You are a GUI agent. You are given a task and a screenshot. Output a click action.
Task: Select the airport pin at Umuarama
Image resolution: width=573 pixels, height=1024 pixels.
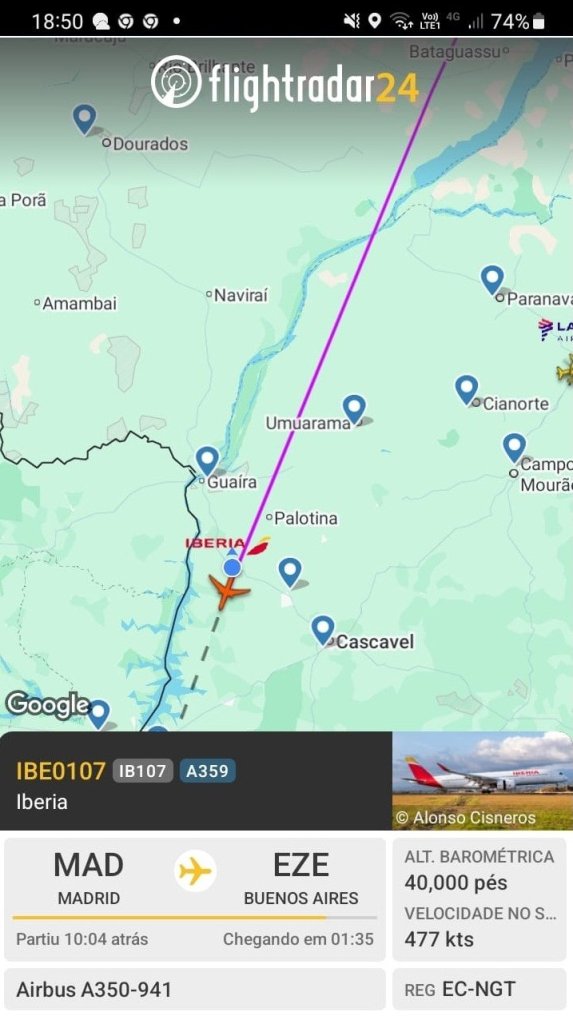point(354,409)
